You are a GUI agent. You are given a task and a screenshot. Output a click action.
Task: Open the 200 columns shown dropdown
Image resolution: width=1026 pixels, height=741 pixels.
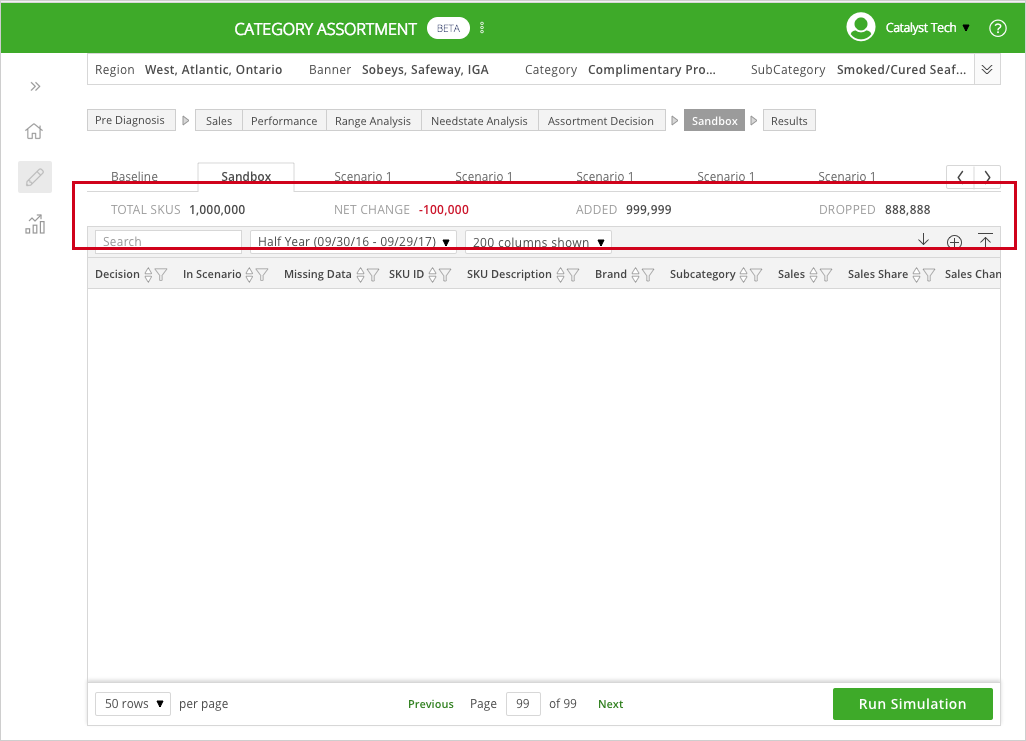(538, 242)
